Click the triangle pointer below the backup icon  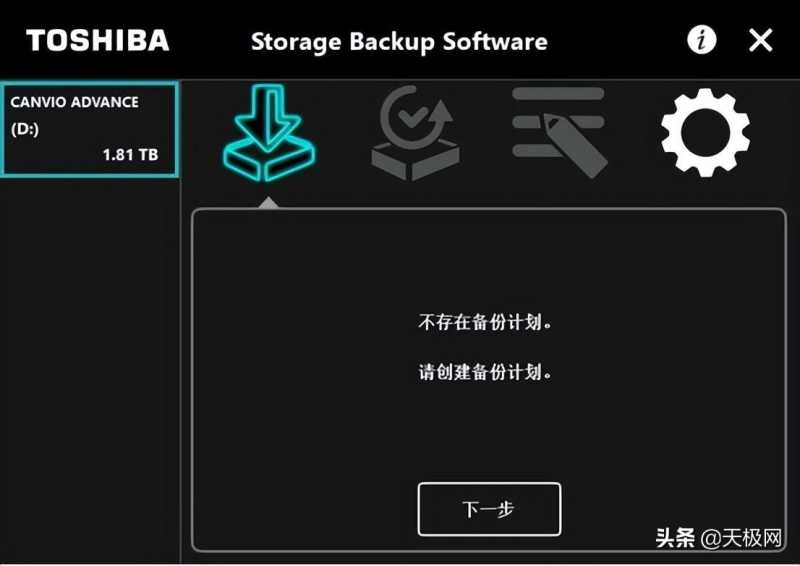click(x=268, y=203)
